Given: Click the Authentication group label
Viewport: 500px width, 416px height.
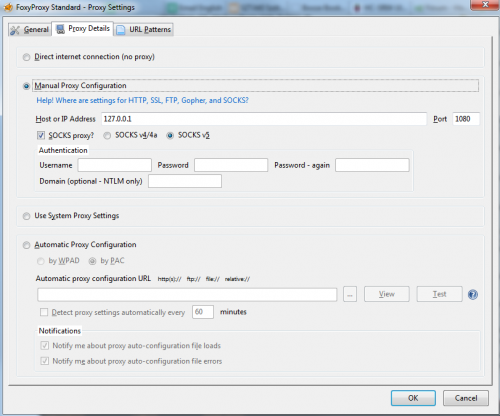Looking at the screenshot, I should [63, 150].
